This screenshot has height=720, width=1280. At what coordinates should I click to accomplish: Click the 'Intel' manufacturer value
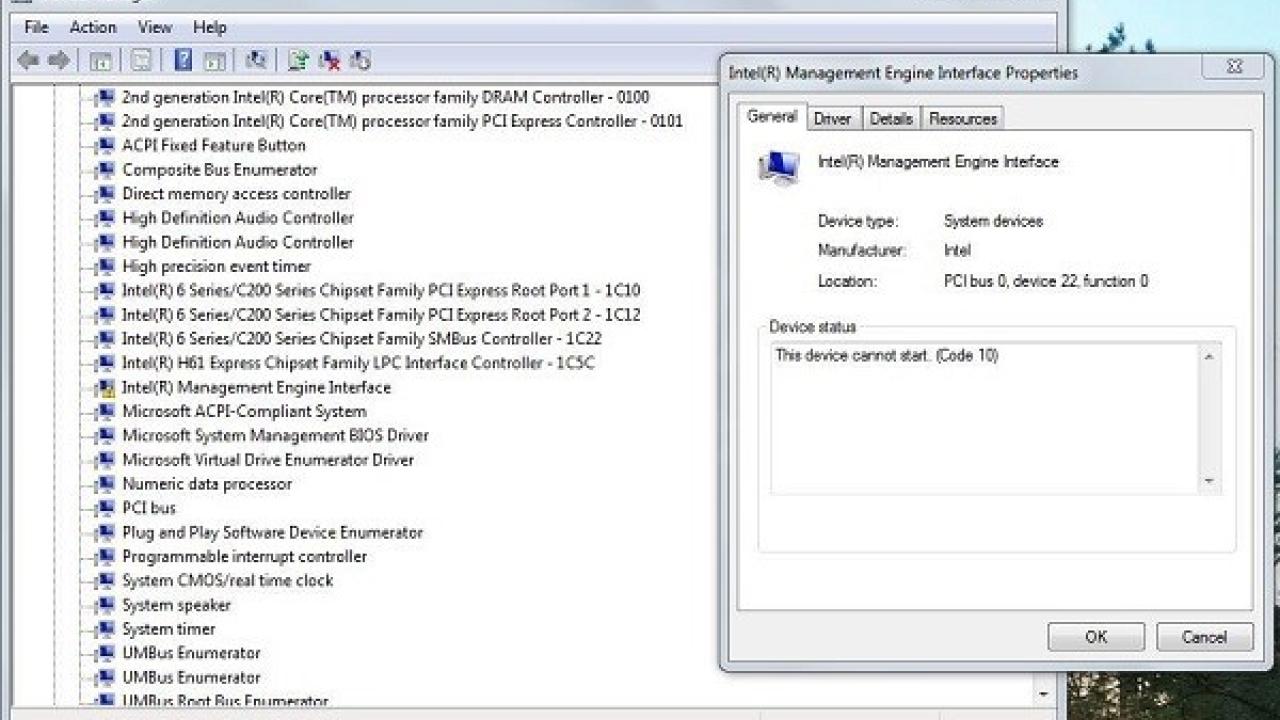(957, 251)
